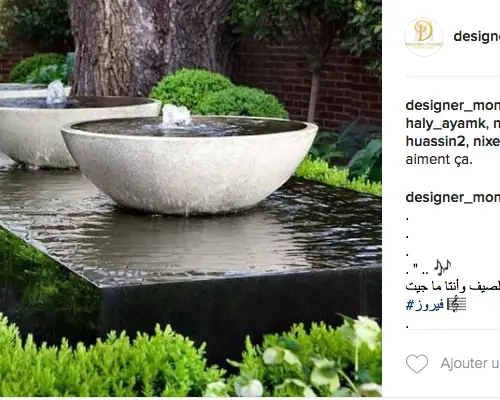This screenshot has width=500, height=400.
Task: Open the bold account name in post header
Action: point(477,36)
